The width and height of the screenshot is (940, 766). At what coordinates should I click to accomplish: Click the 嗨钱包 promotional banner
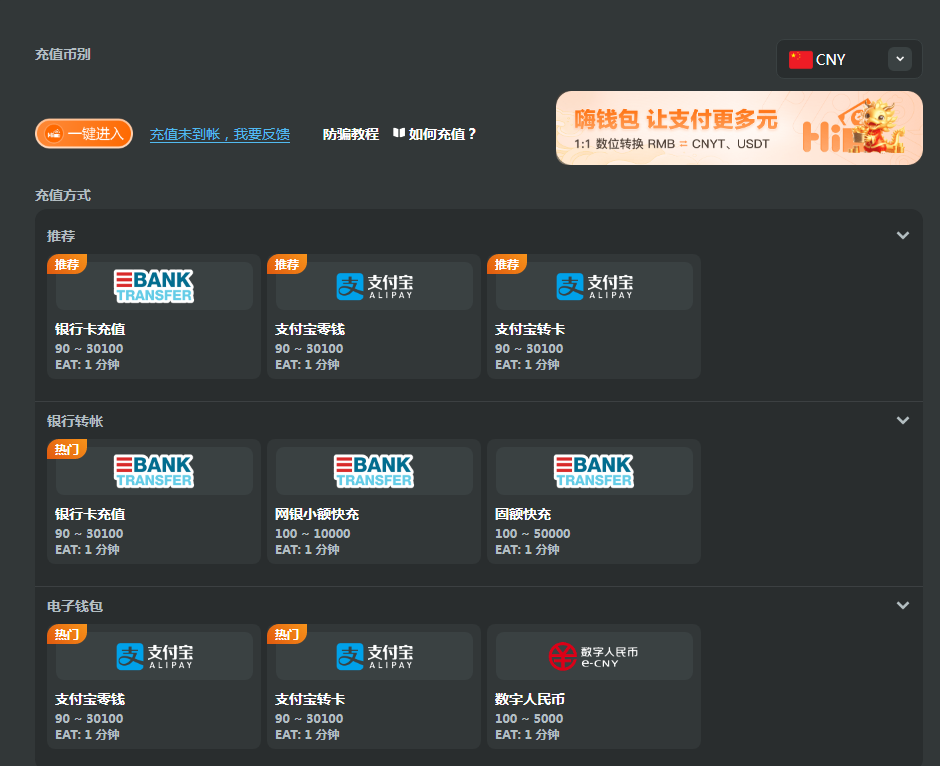[739, 128]
